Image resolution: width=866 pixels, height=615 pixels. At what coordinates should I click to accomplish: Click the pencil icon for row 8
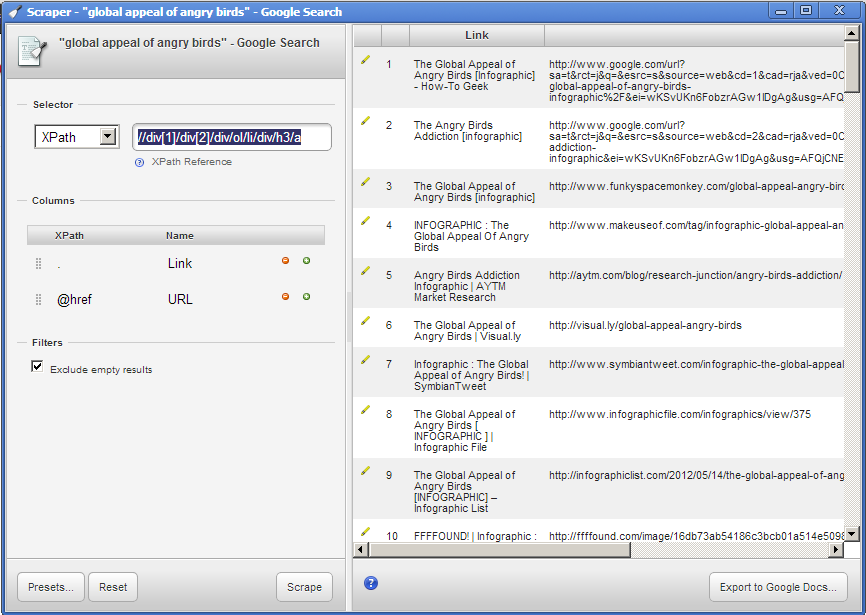tap(366, 410)
